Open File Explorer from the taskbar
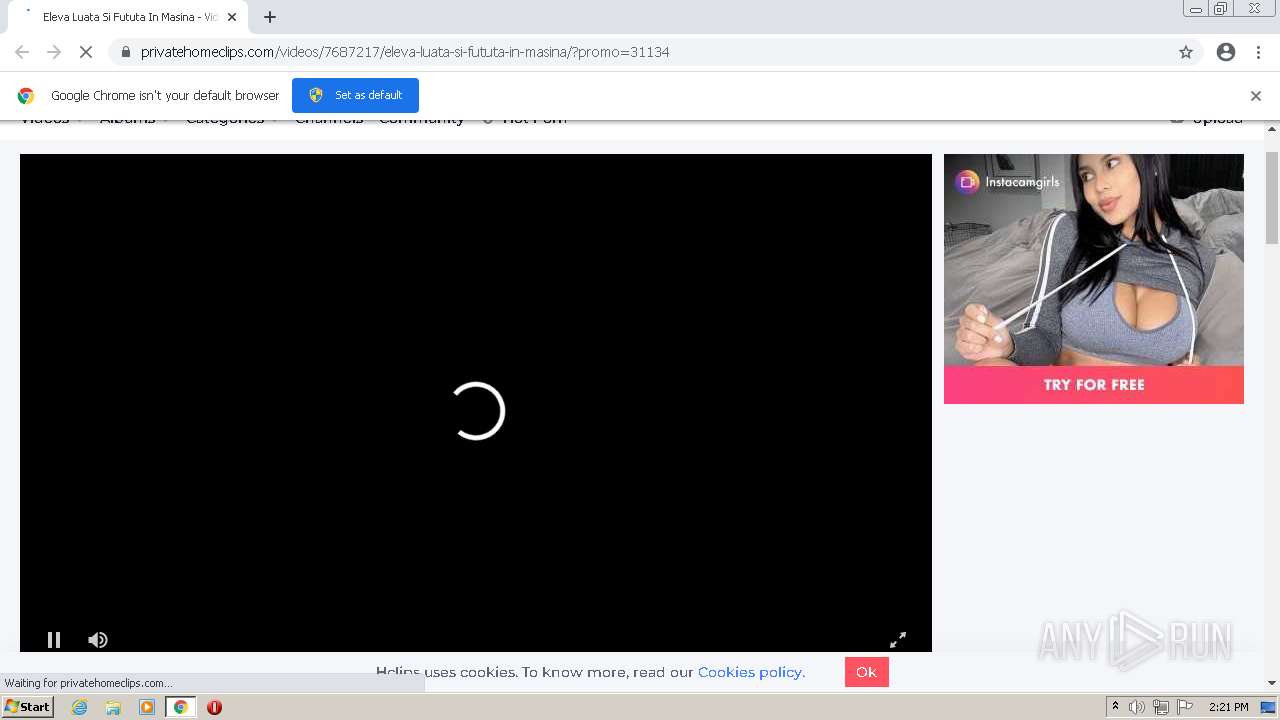The image size is (1280, 720). pyautogui.click(x=113, y=707)
